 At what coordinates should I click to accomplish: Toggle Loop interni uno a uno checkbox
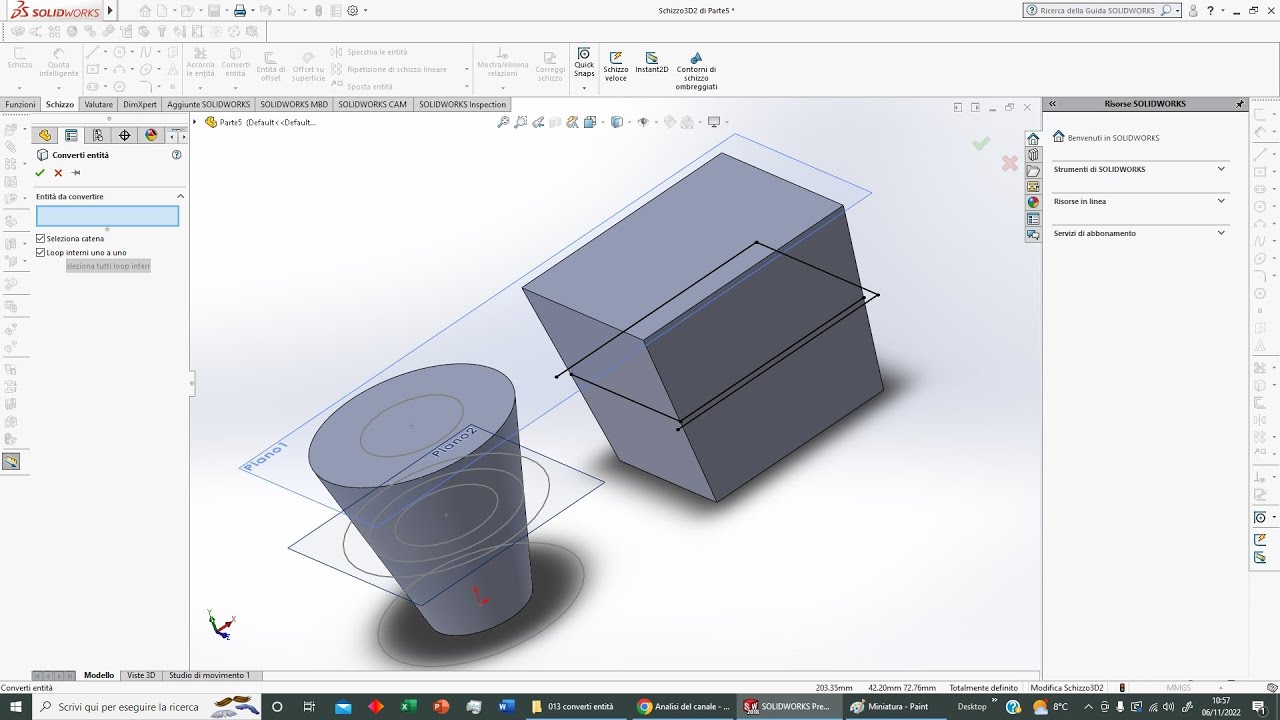[41, 253]
